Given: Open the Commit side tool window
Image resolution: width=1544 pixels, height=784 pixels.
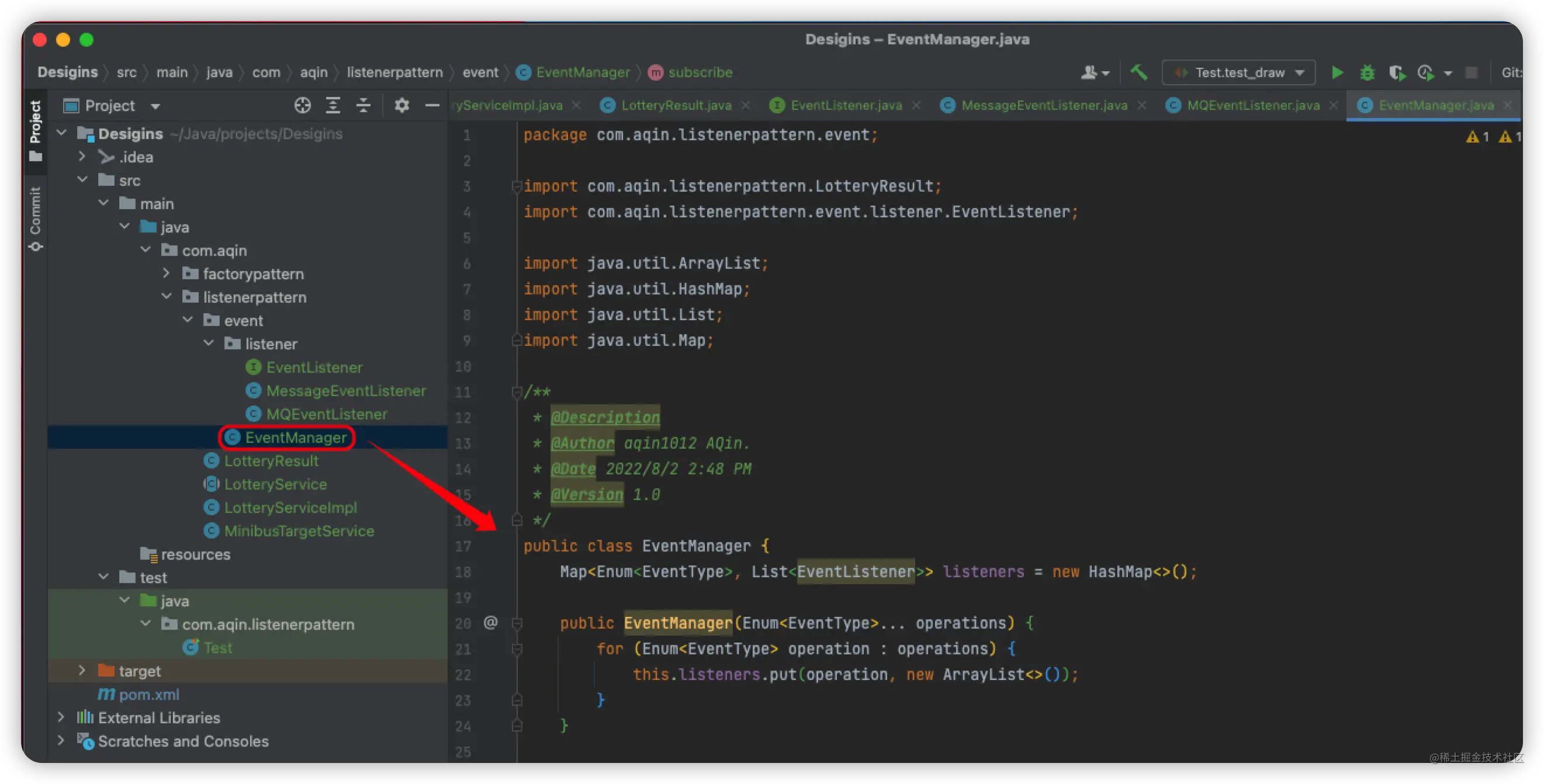Looking at the screenshot, I should (x=36, y=218).
